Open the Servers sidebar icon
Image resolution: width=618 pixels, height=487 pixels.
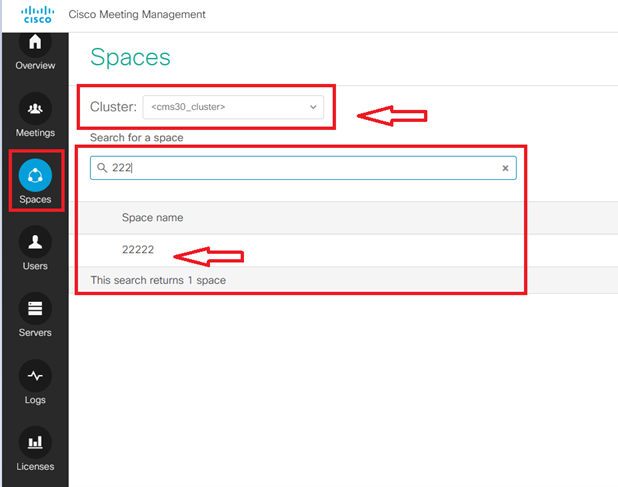(35, 309)
